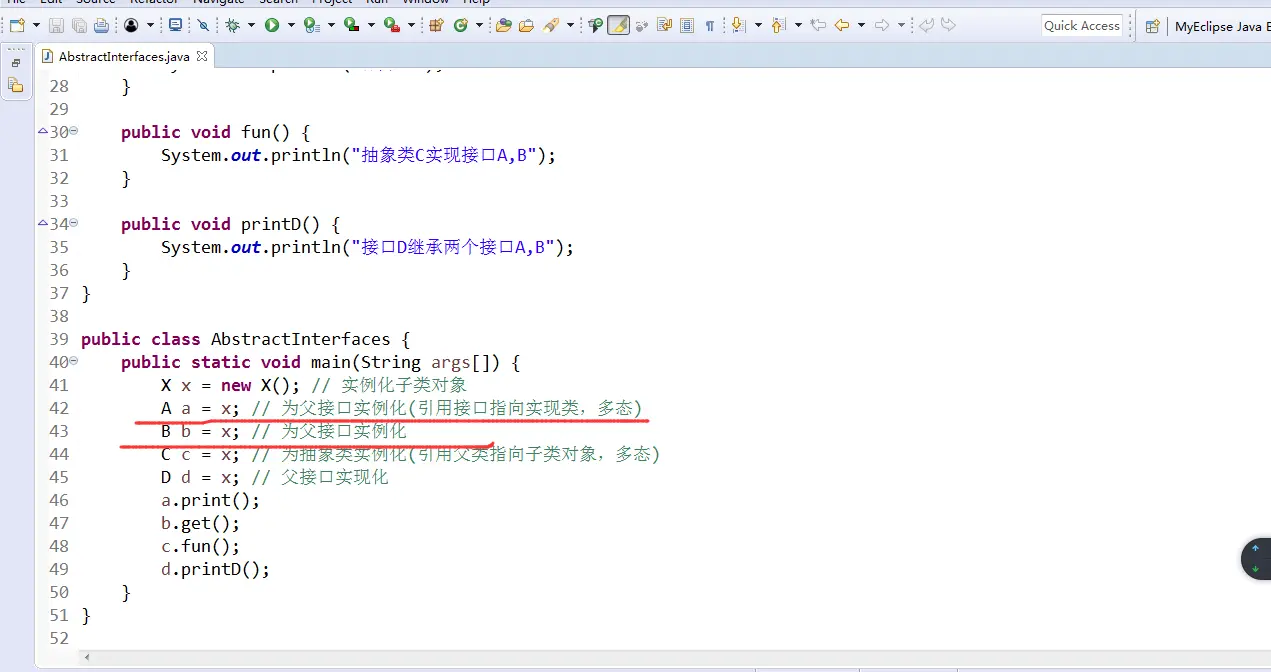Click the blue monitor icon in toolbar
Image resolution: width=1271 pixels, height=672 pixels.
coord(175,25)
